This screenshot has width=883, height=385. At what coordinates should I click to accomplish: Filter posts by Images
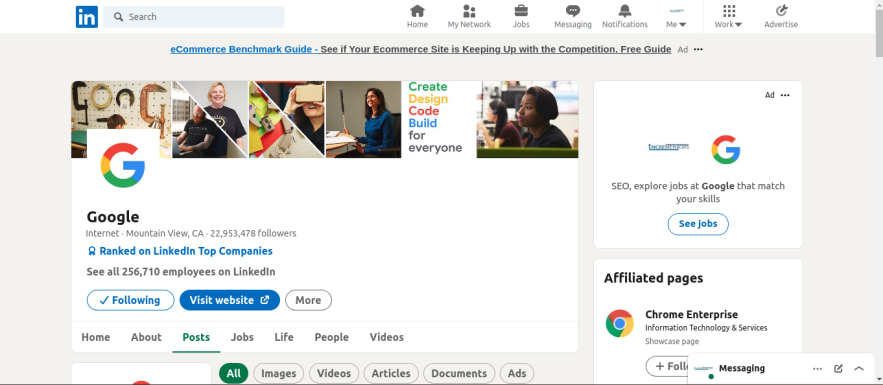(279, 373)
